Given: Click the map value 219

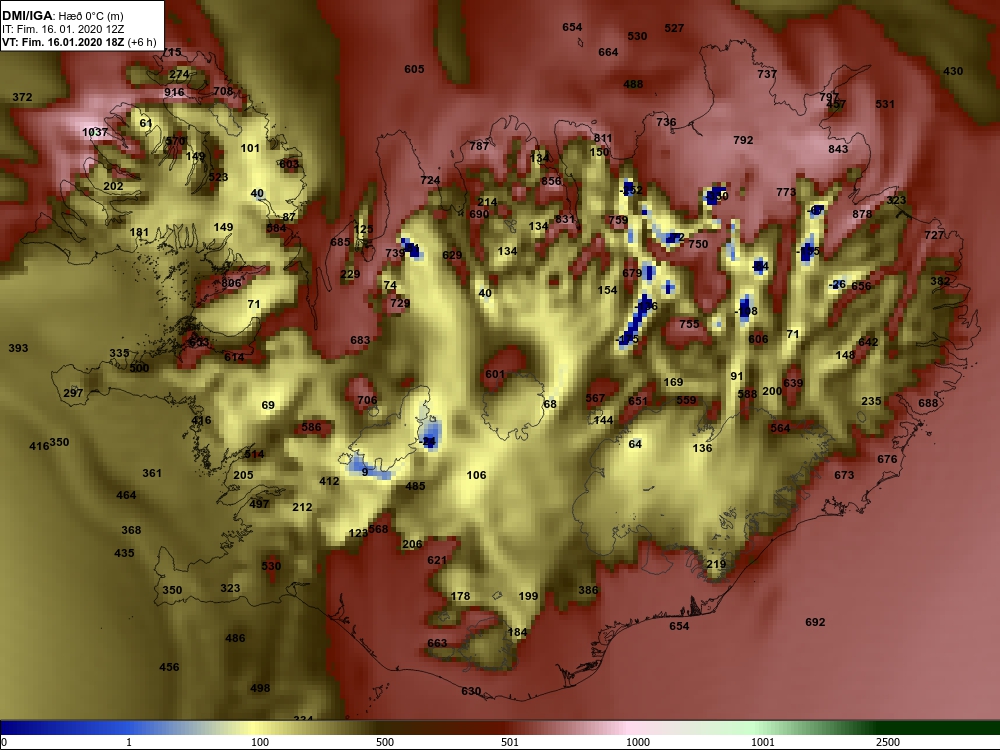Looking at the screenshot, I should click(716, 564).
